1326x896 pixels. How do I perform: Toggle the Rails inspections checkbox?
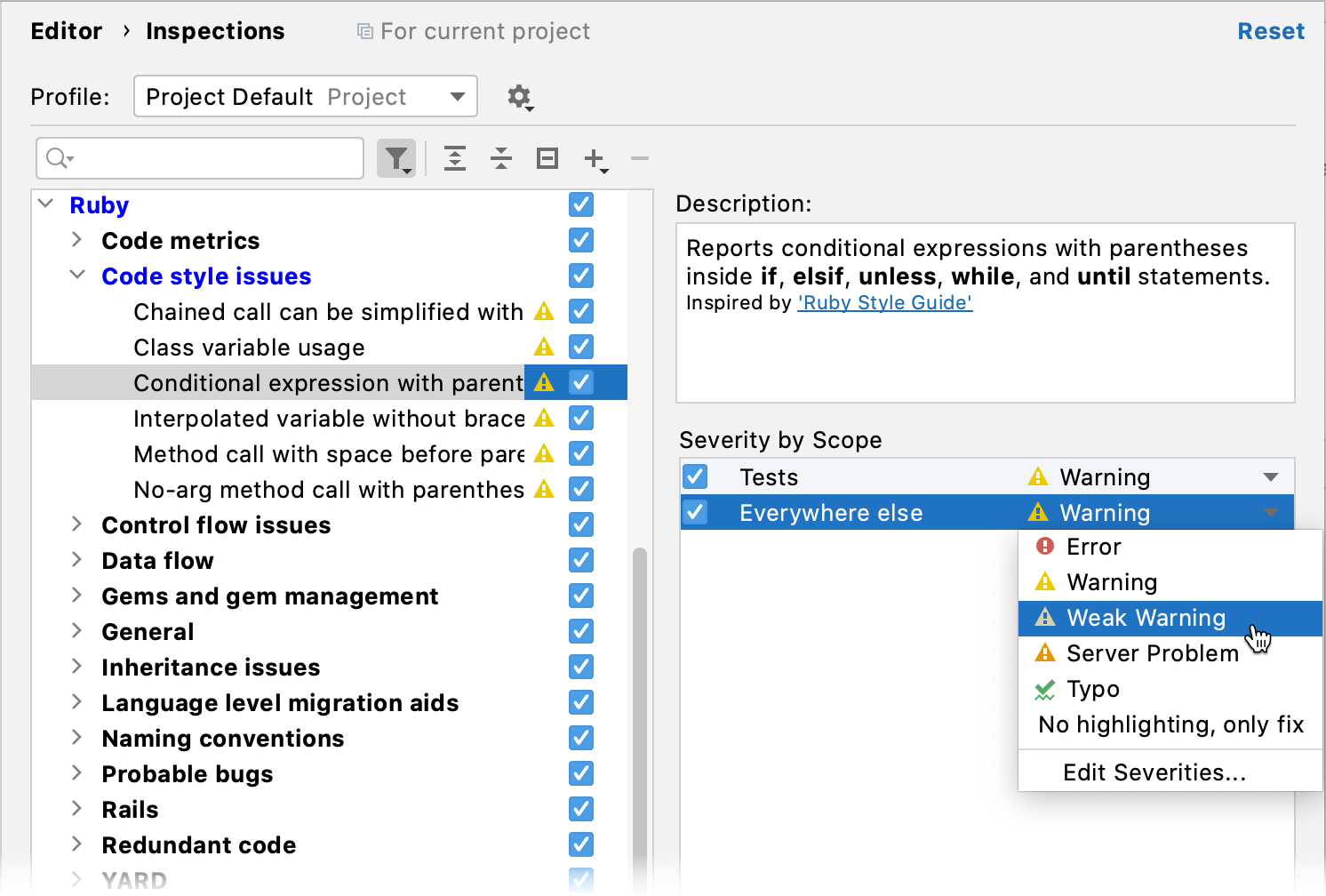581,810
